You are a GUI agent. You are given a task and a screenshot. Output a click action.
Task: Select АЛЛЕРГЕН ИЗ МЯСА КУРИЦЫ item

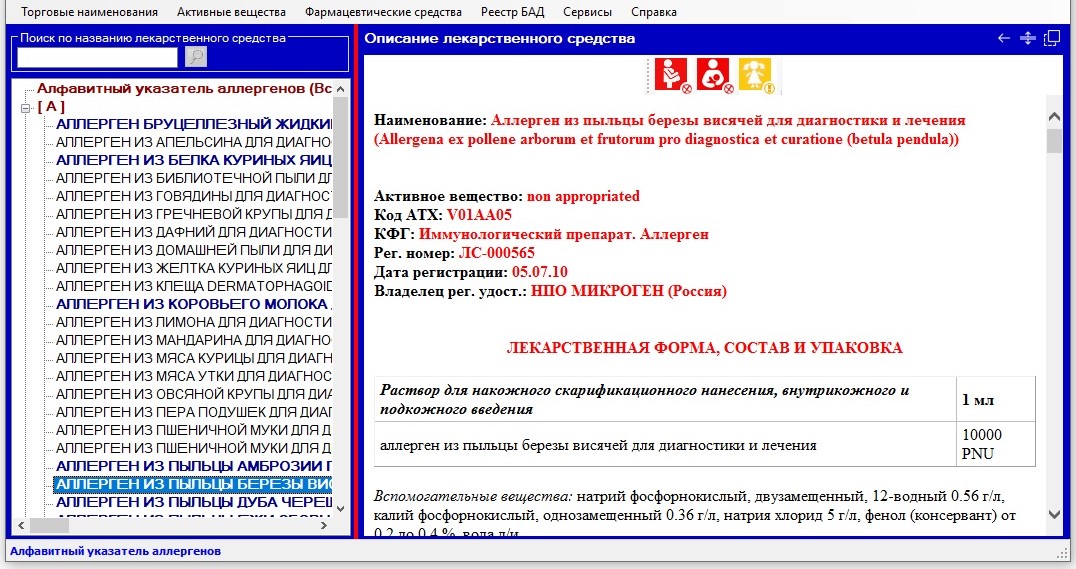click(x=194, y=358)
